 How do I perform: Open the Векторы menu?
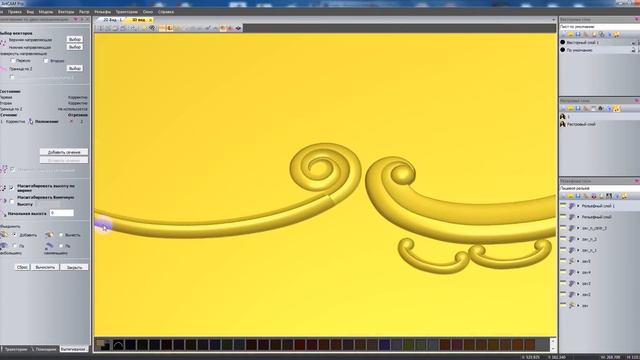click(x=66, y=12)
